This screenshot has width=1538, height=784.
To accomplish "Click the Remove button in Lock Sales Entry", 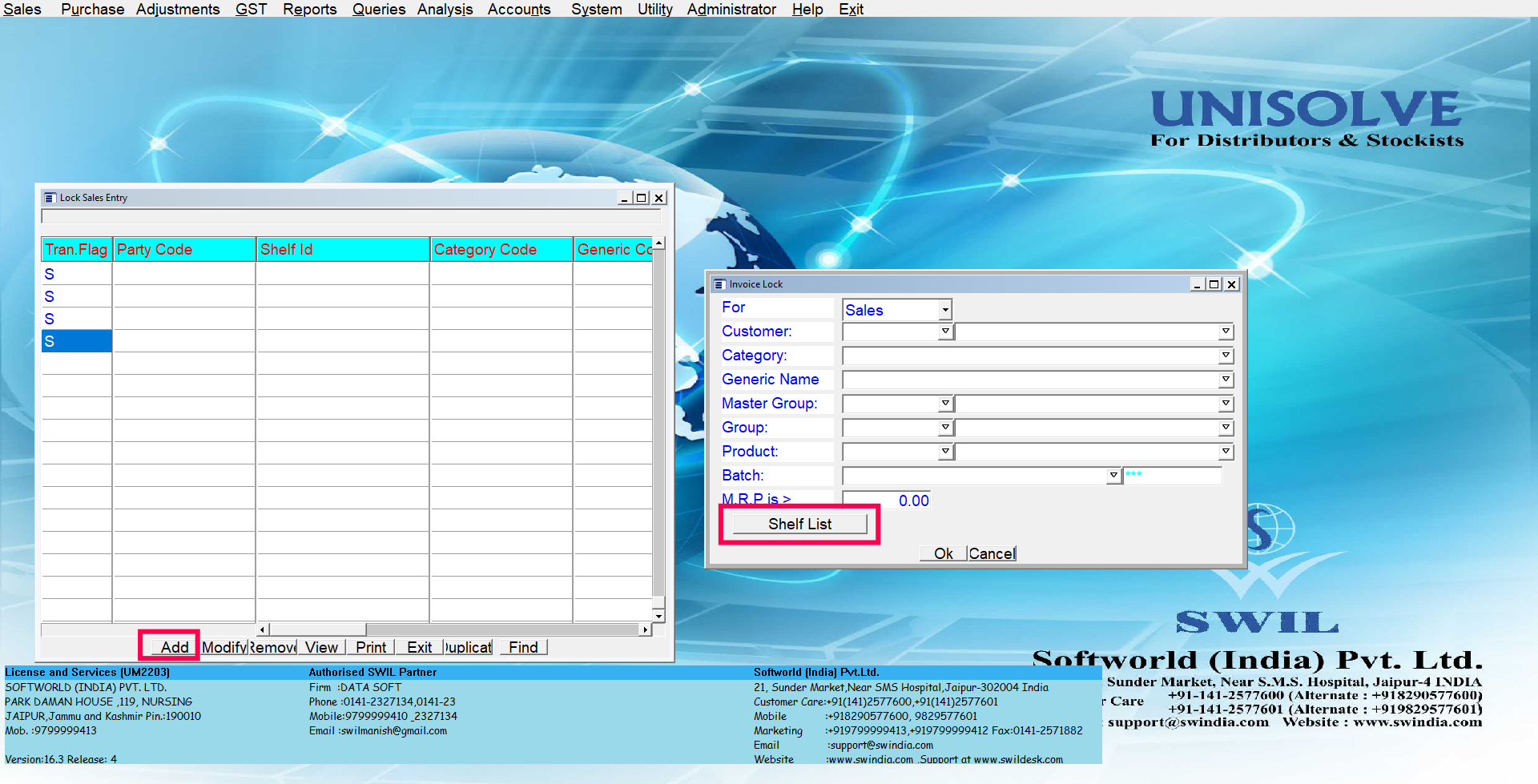I will (x=272, y=647).
